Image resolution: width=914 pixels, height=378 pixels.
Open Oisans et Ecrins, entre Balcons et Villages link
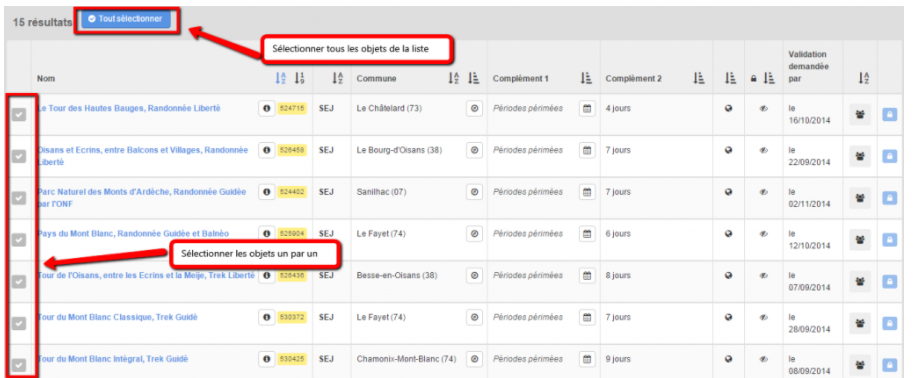click(x=143, y=156)
